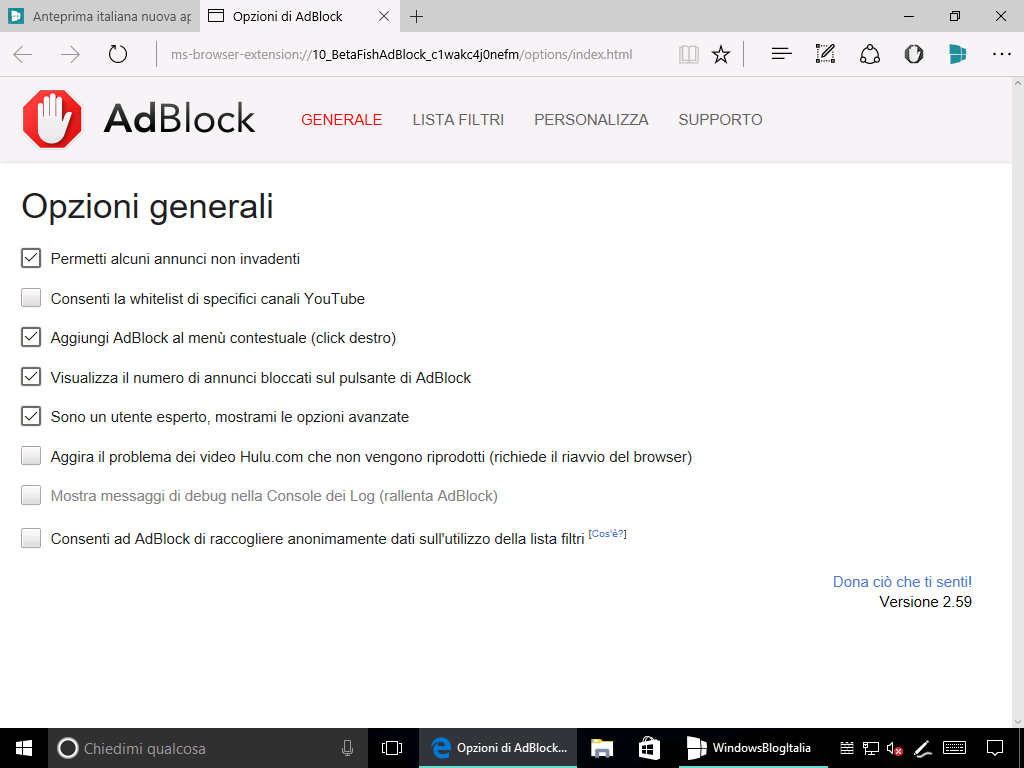The height and width of the screenshot is (768, 1024).
Task: Uncheck Permetti alcuni annunci non invadenti
Action: click(x=31, y=259)
